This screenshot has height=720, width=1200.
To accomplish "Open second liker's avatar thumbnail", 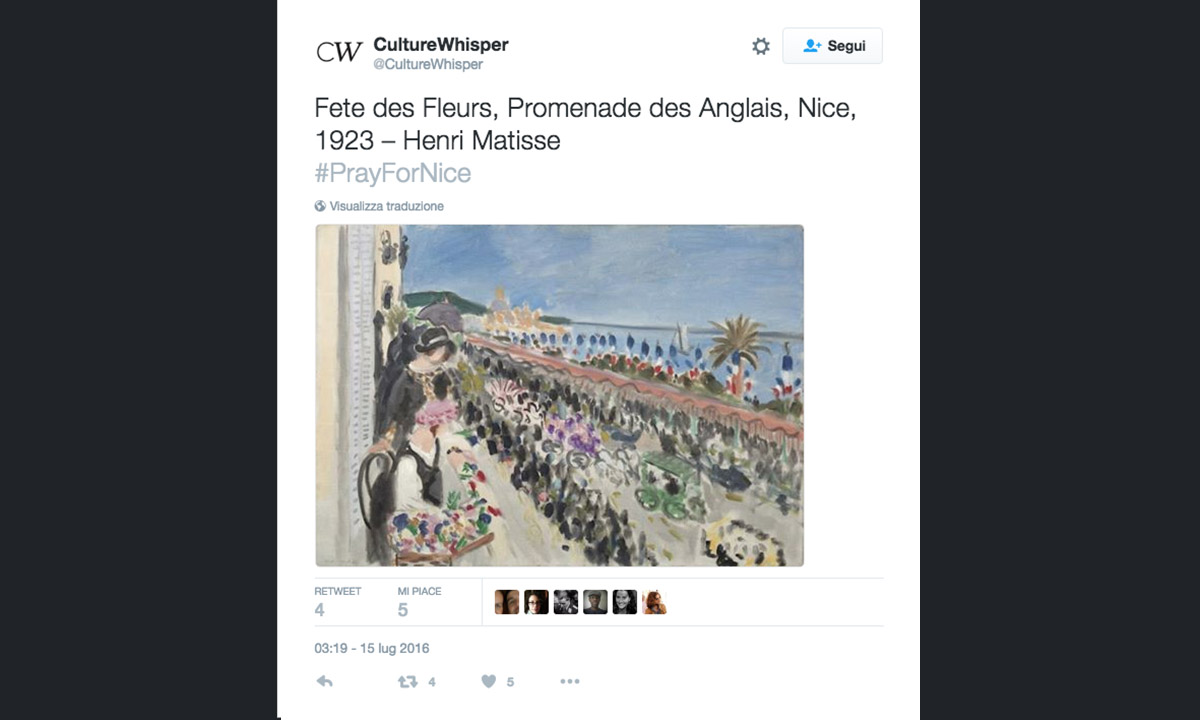I will (x=536, y=602).
